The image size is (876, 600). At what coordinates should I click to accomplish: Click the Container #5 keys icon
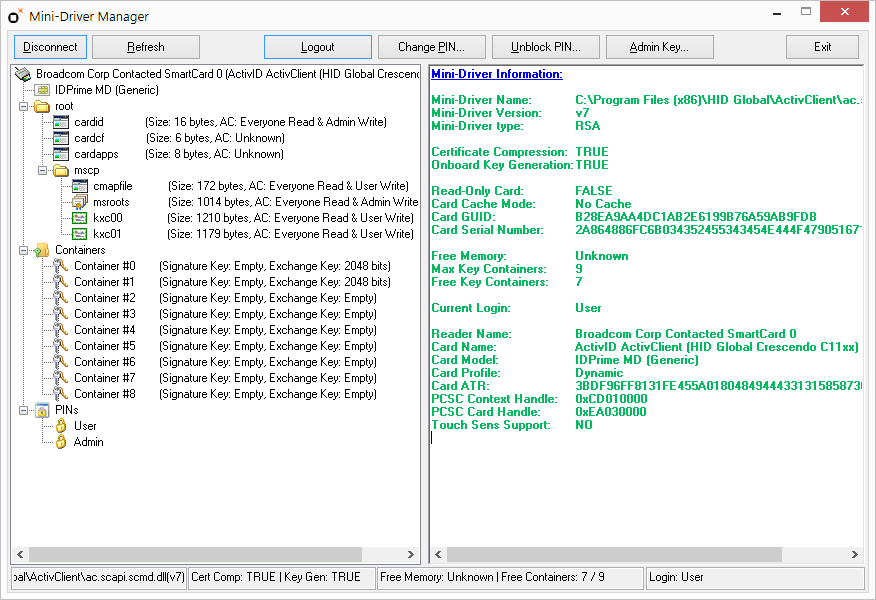60,346
